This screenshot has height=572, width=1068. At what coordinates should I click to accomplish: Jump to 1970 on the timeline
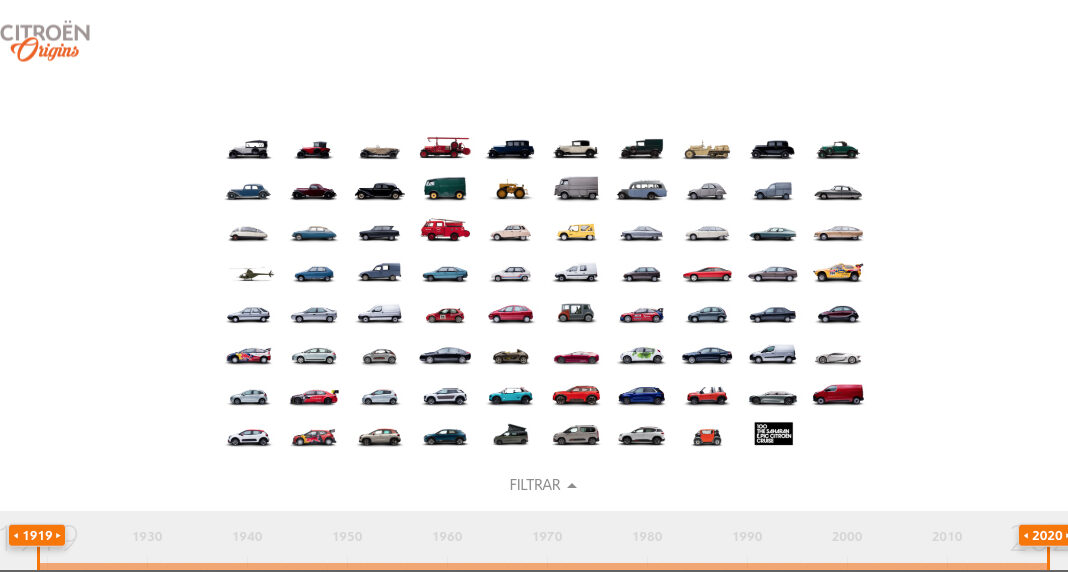click(547, 537)
